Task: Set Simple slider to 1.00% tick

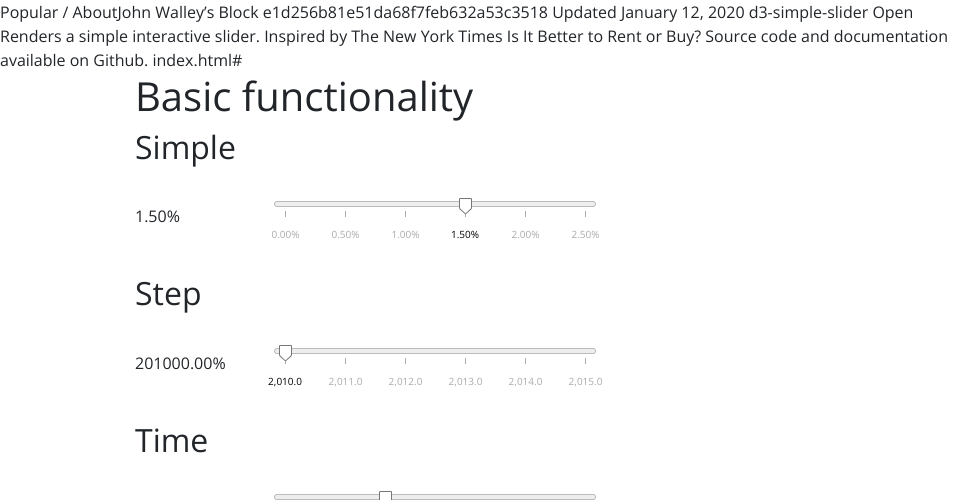Action: coord(405,204)
